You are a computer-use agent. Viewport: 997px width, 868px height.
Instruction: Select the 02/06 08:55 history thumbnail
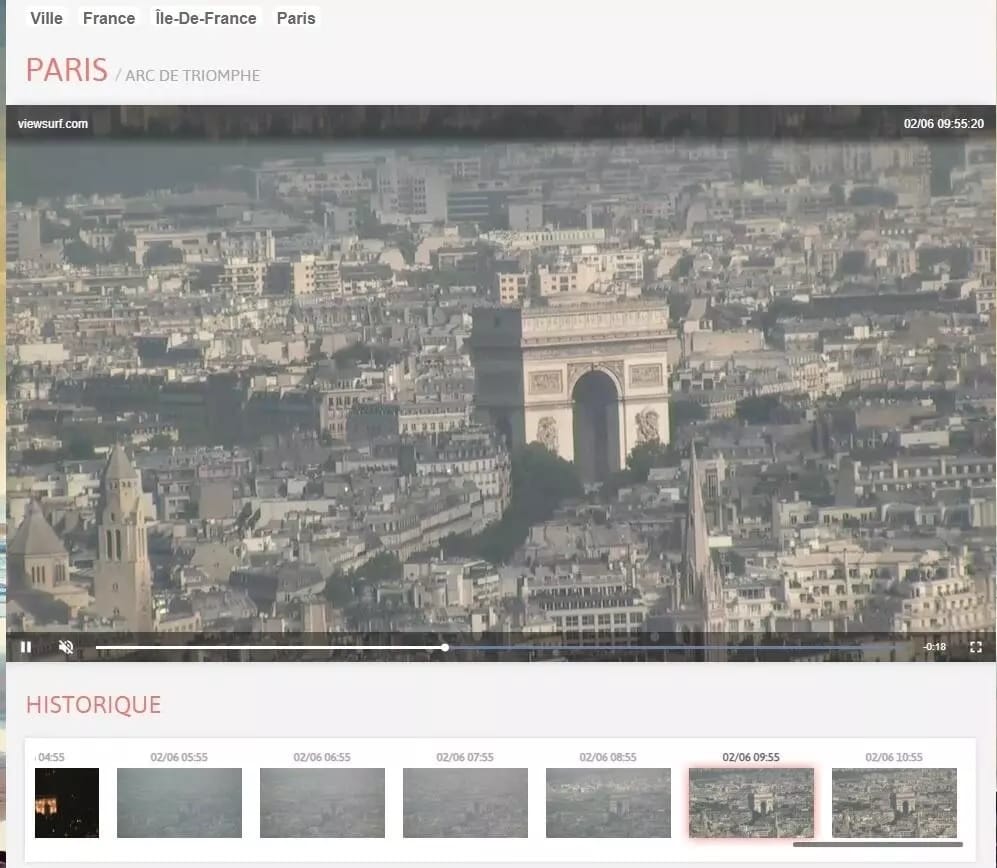(609, 803)
